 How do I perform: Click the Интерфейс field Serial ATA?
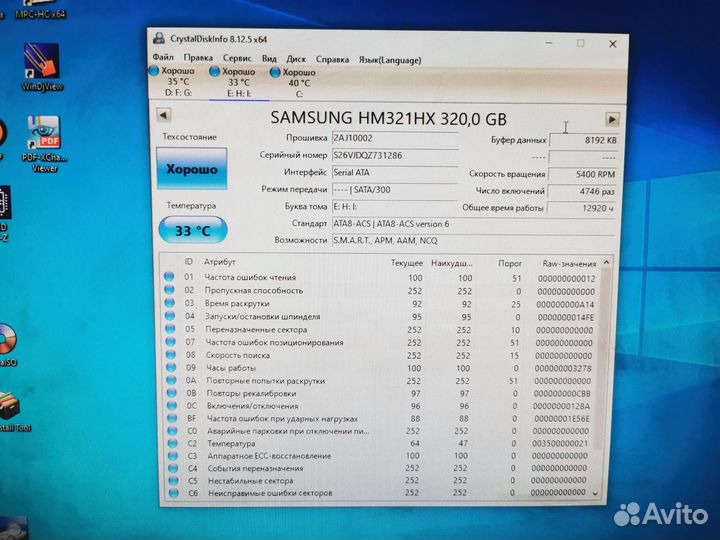(395, 173)
